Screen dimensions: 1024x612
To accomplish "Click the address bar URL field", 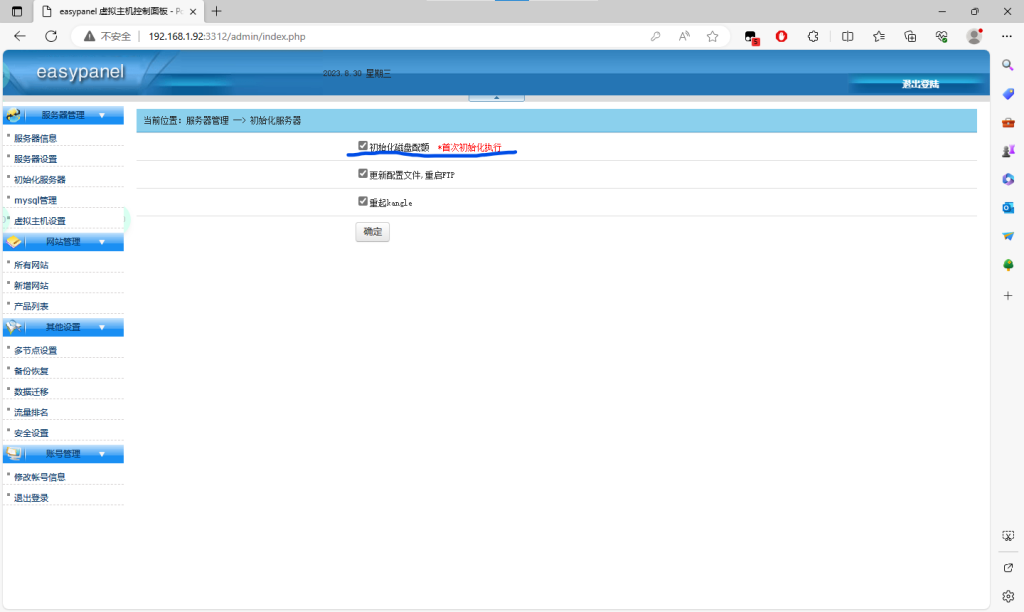I will [400, 36].
